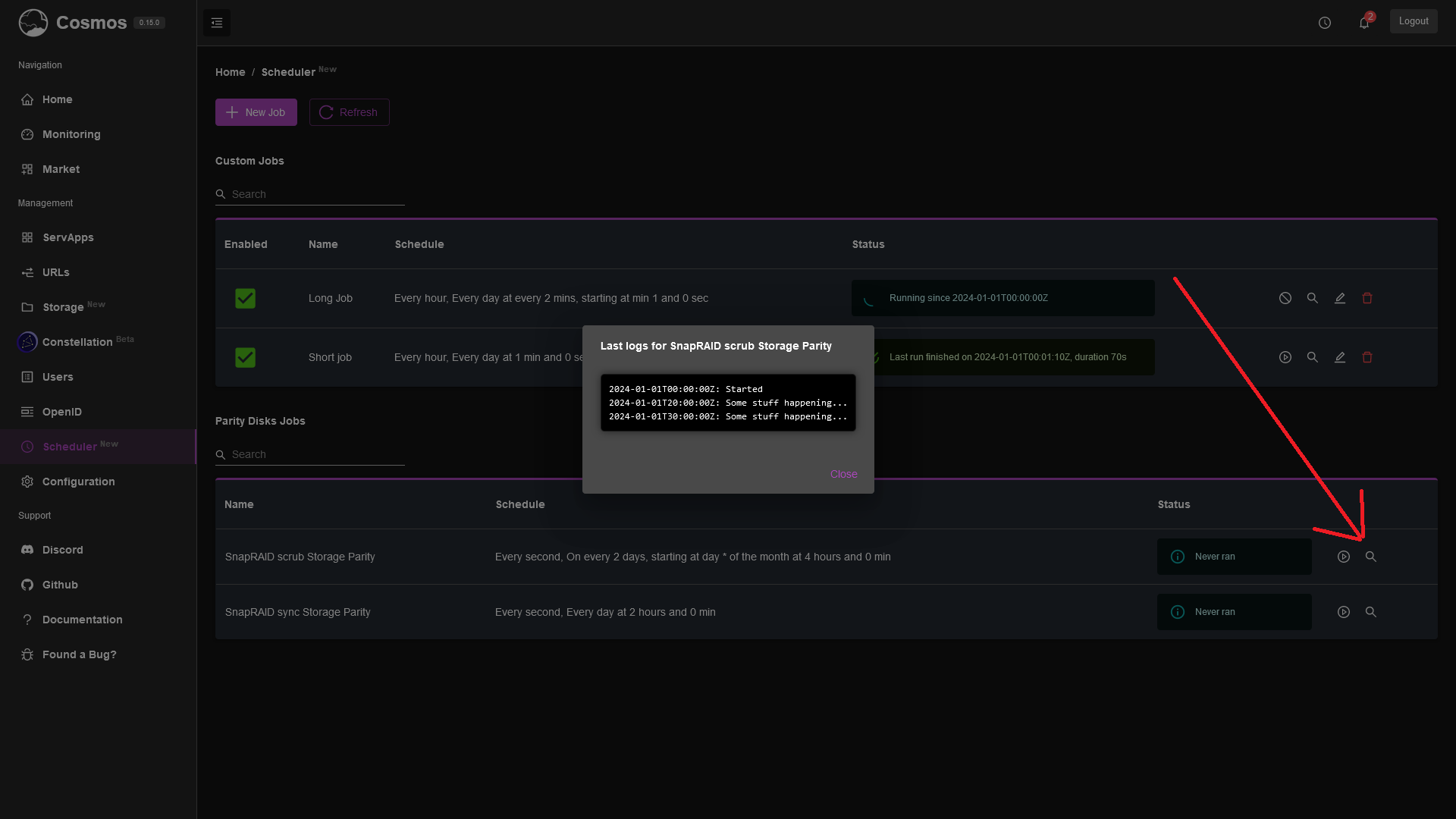Viewport: 1456px width, 819px height.
Task: Click Long Job schedule description
Action: tap(551, 298)
